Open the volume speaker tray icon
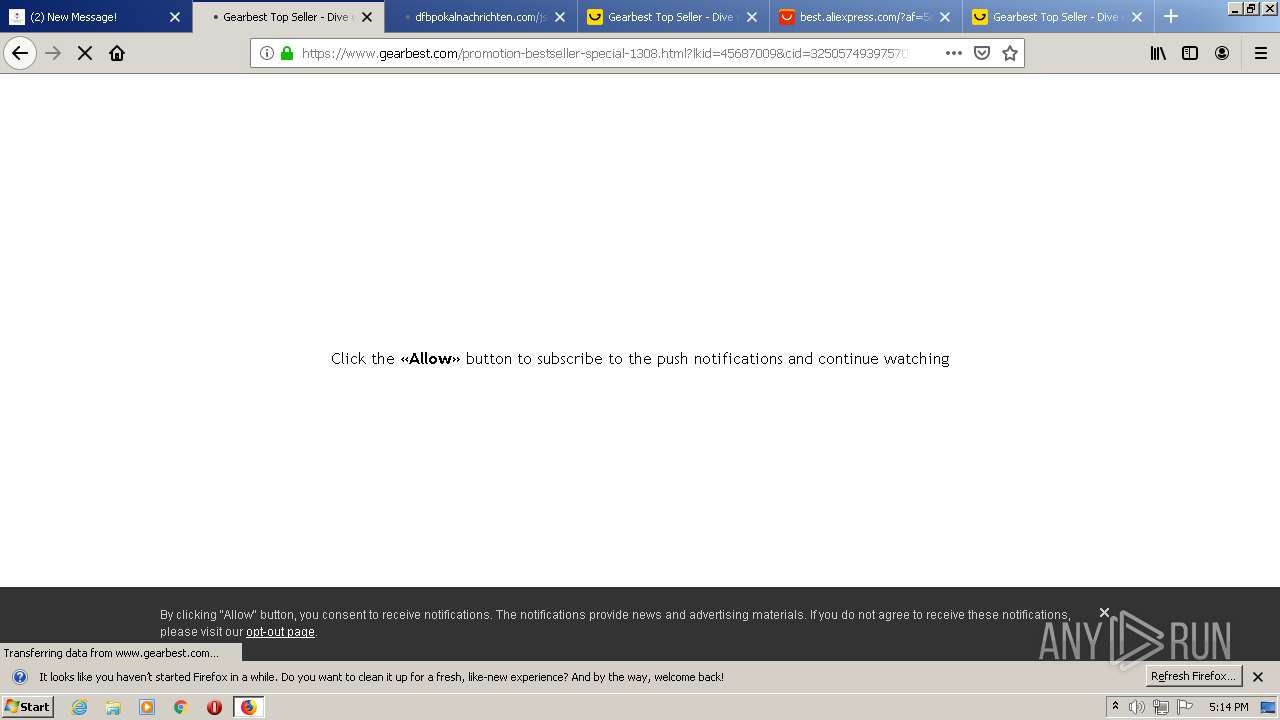The image size is (1280, 720). click(x=1137, y=707)
